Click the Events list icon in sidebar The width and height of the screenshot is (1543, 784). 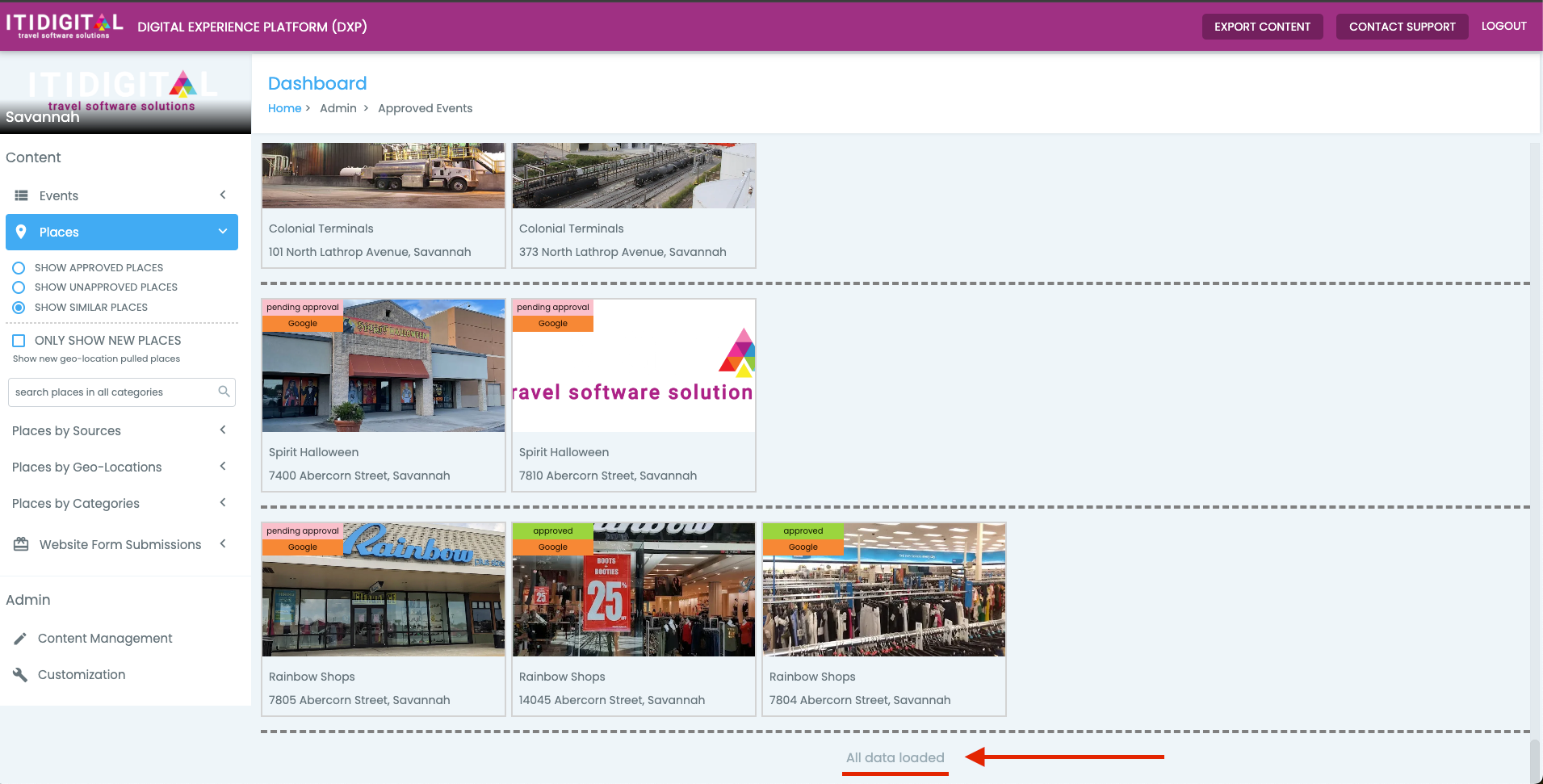coord(21,195)
